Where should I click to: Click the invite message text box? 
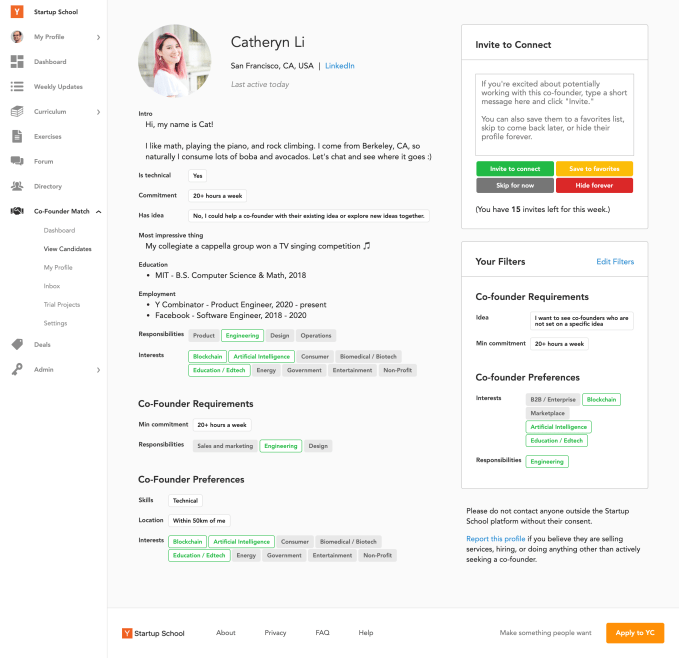point(554,114)
